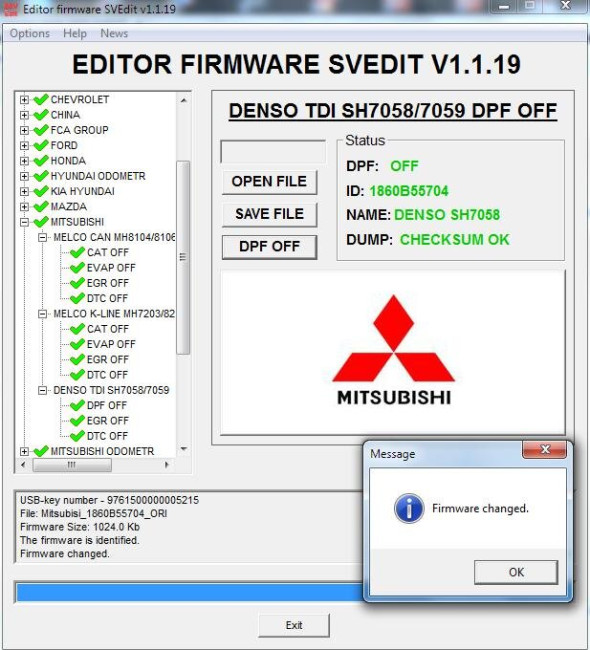Image resolution: width=590 pixels, height=650 pixels.
Task: Click the green checkmark beside FCA GROUP
Action: [41, 130]
